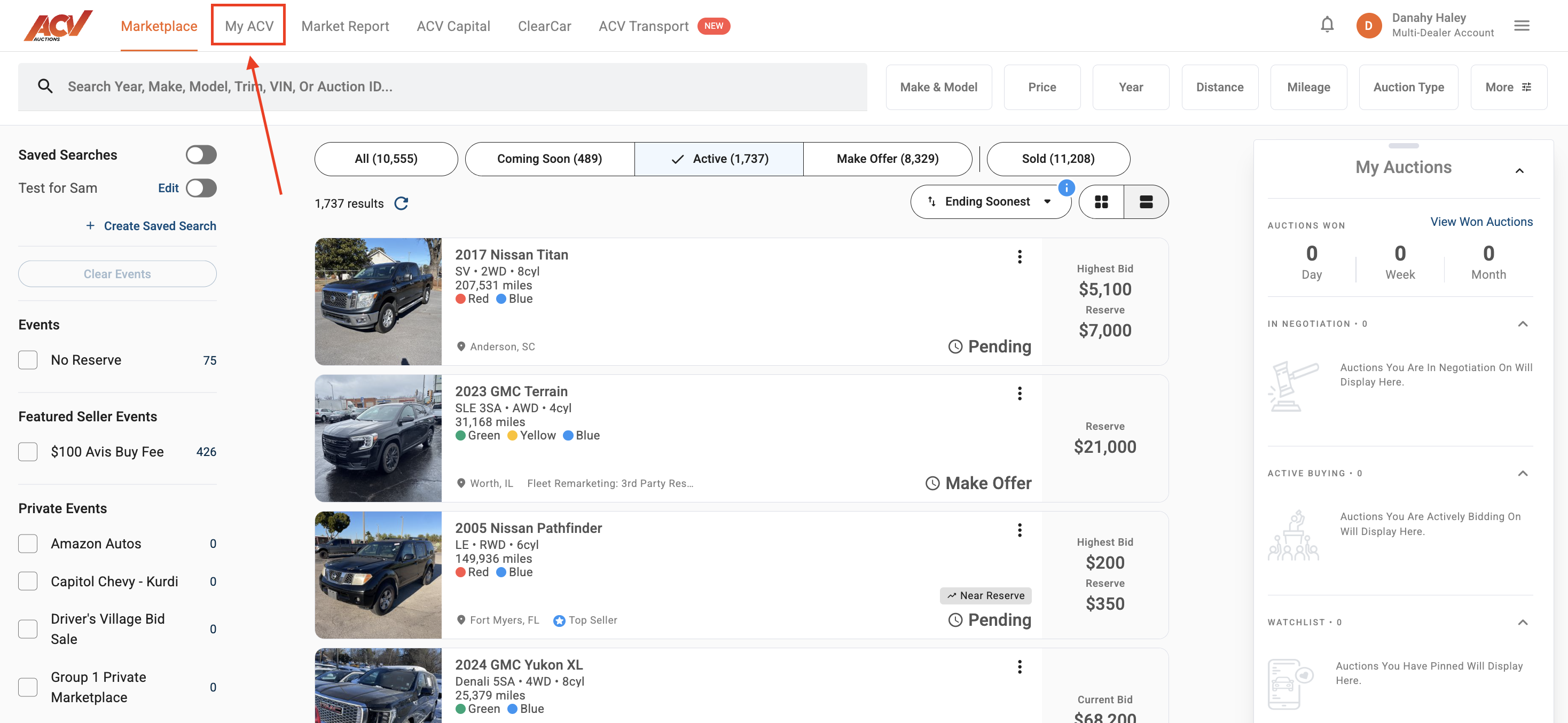
Task: Switch to list view layout
Action: click(x=1146, y=202)
